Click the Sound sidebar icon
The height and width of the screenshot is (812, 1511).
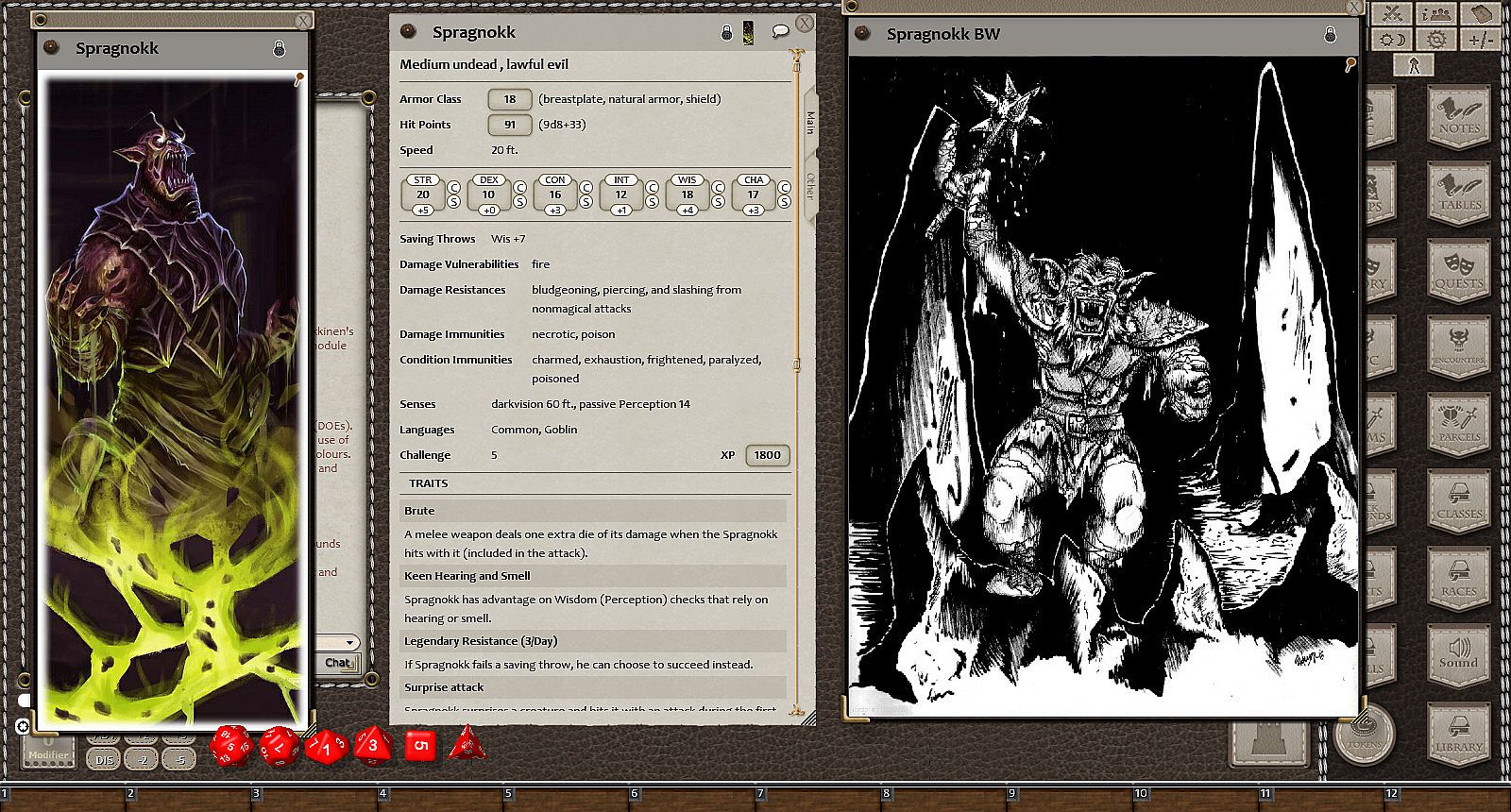tap(1458, 653)
